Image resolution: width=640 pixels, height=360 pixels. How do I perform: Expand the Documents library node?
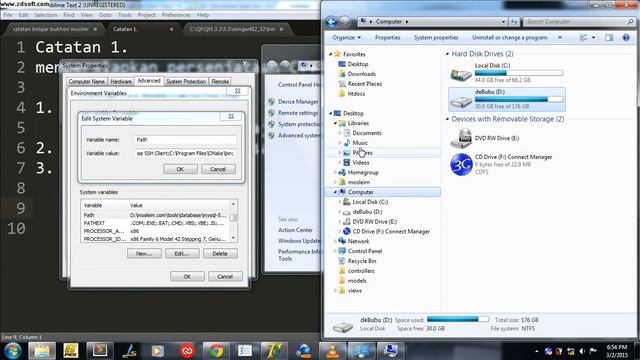(340, 133)
